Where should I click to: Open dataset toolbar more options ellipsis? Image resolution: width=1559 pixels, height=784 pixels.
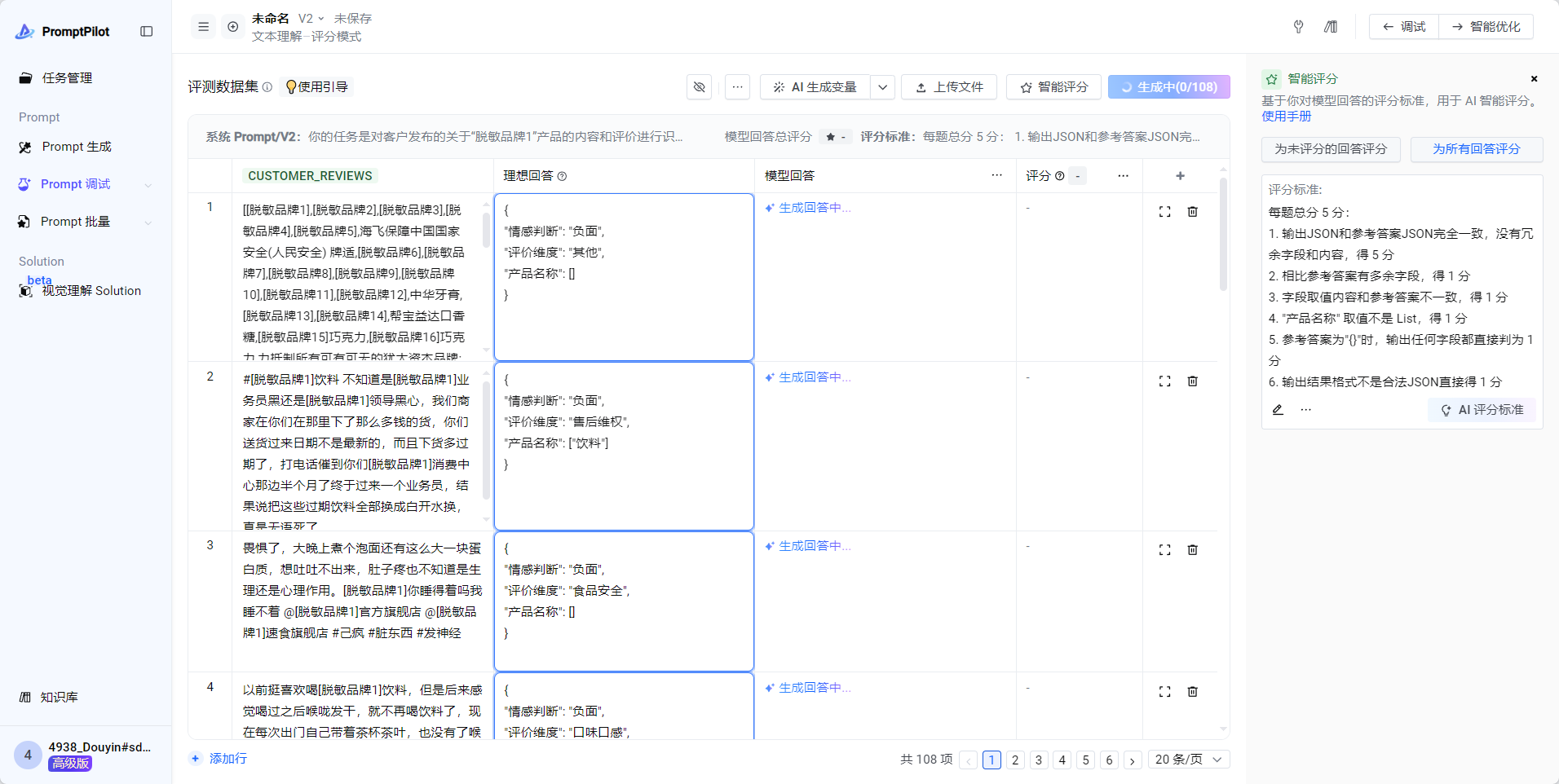(737, 87)
